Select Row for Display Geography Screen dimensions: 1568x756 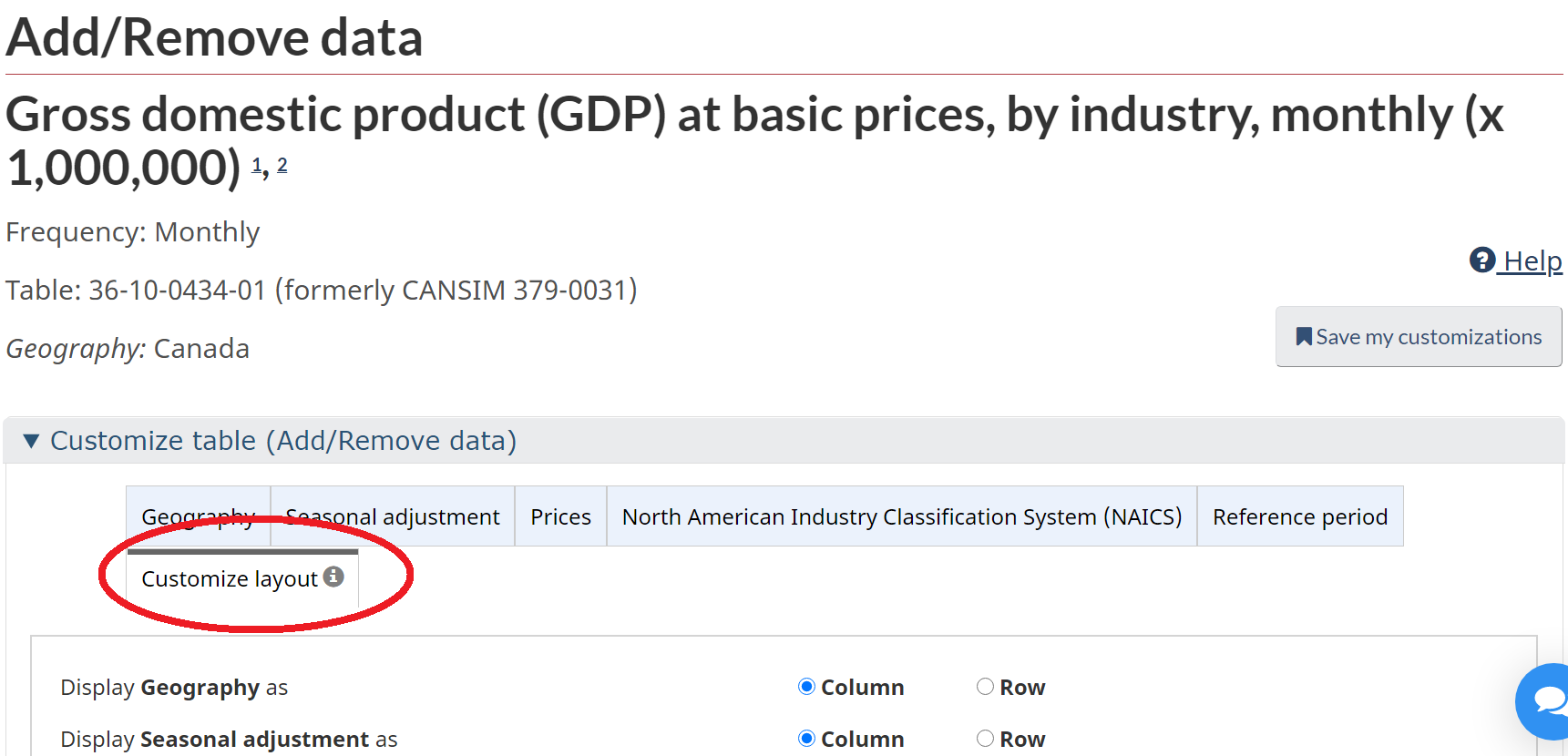click(x=985, y=687)
